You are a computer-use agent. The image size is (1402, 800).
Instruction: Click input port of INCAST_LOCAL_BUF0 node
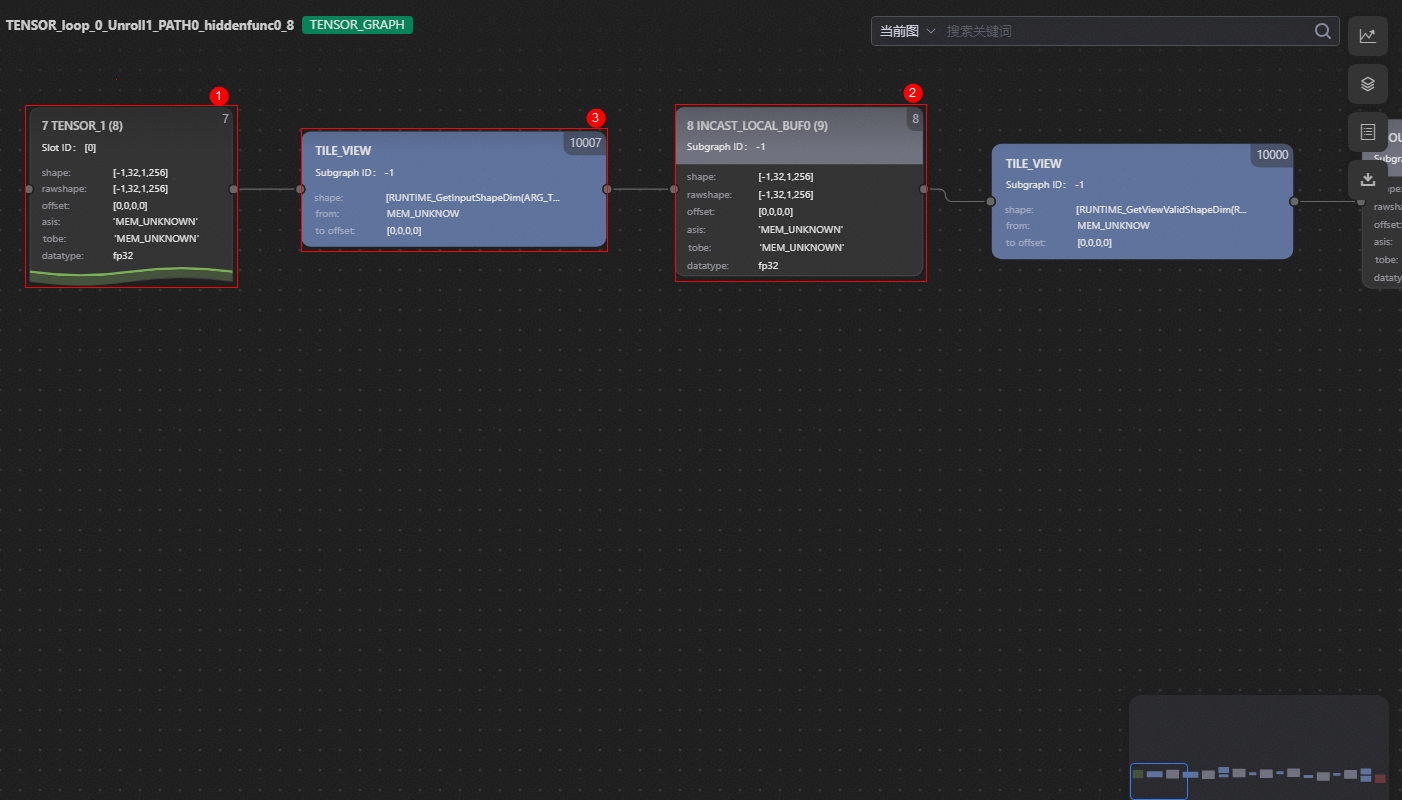tap(674, 189)
